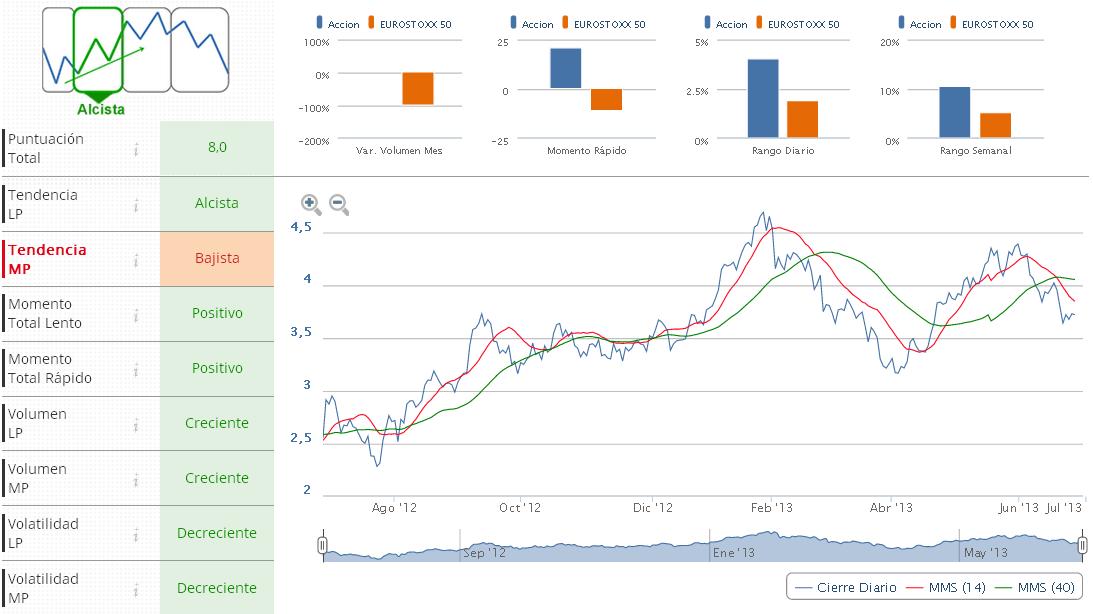Screen dimensions: 1093x614
Task: Click the Bajista value cell
Action: click(x=217, y=258)
